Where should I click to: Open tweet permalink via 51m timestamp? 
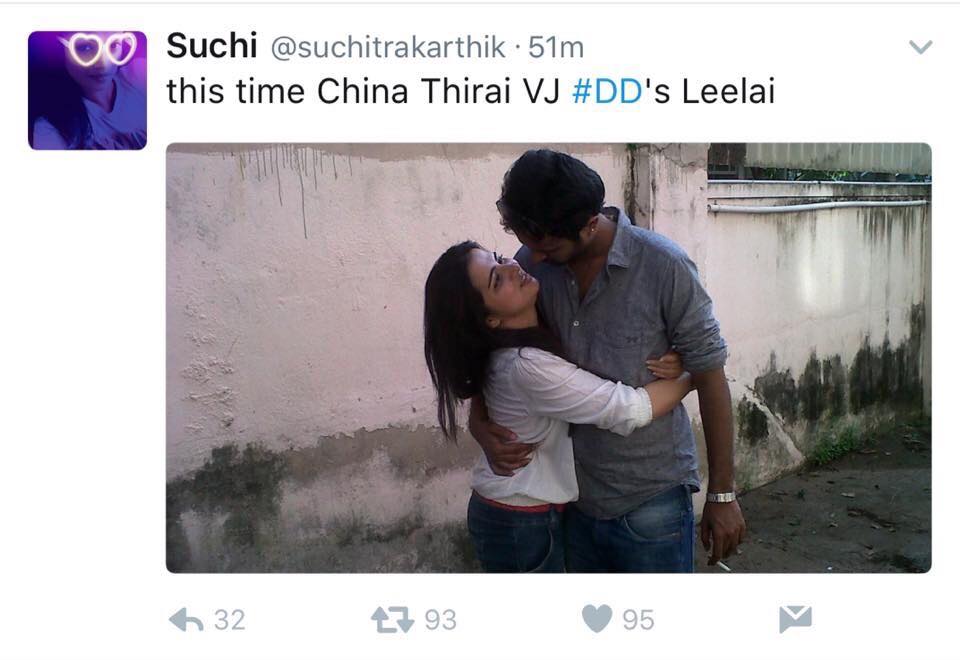pos(556,47)
